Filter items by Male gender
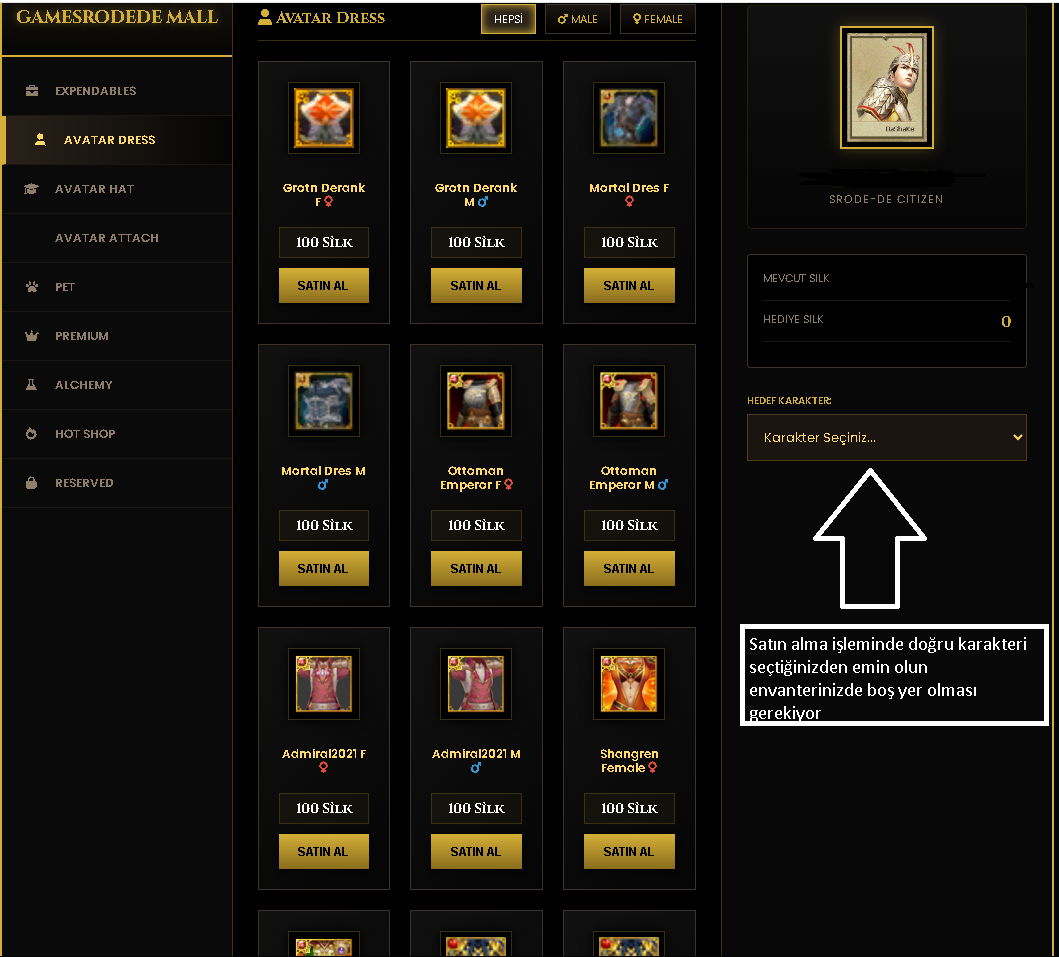The height and width of the screenshot is (957, 1059). click(577, 19)
